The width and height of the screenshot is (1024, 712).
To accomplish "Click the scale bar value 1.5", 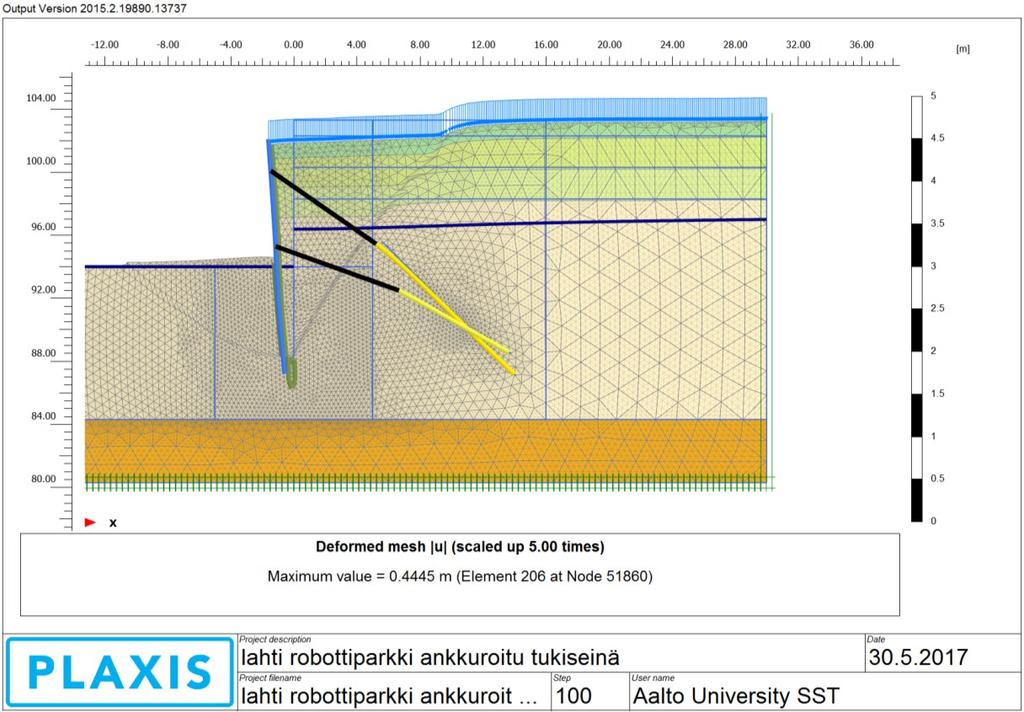I will coord(937,394).
